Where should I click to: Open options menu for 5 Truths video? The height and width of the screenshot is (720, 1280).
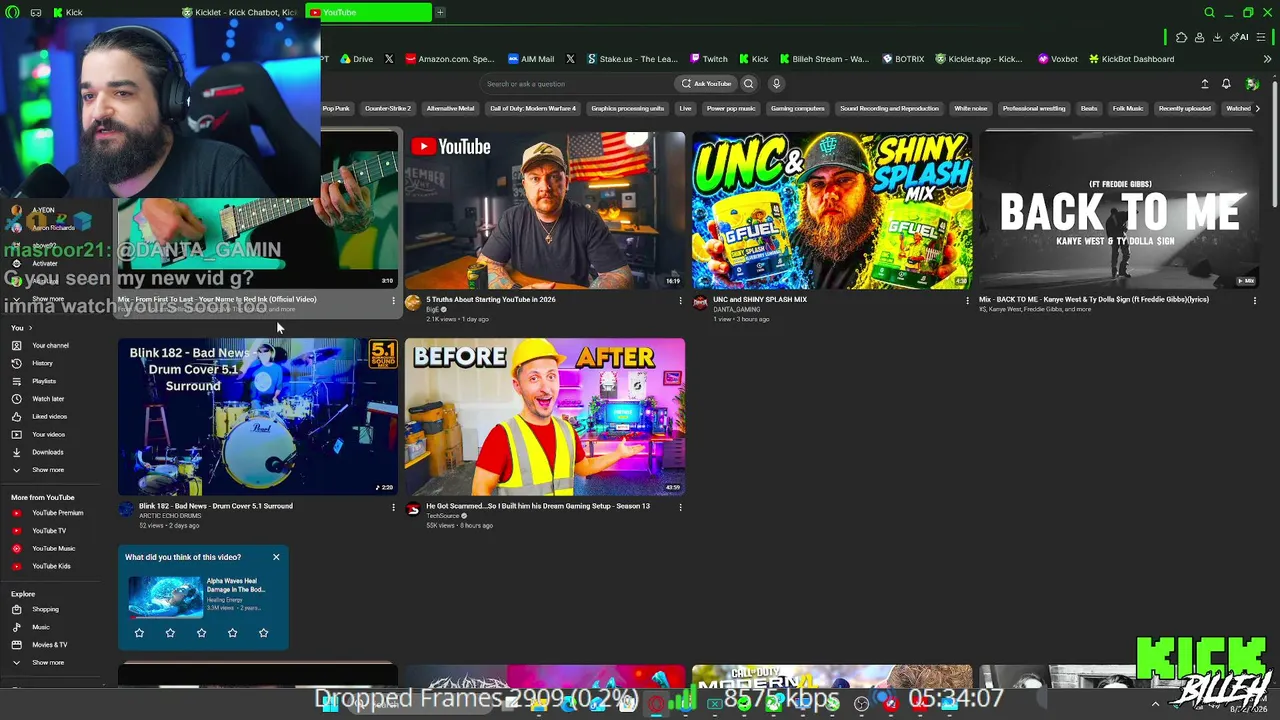point(680,300)
